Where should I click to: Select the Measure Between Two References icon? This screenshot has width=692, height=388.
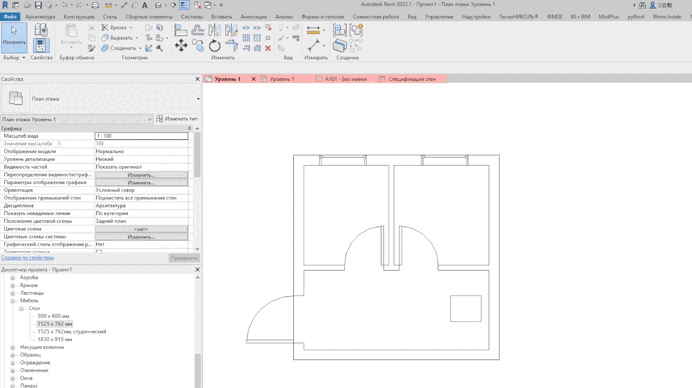point(313,45)
